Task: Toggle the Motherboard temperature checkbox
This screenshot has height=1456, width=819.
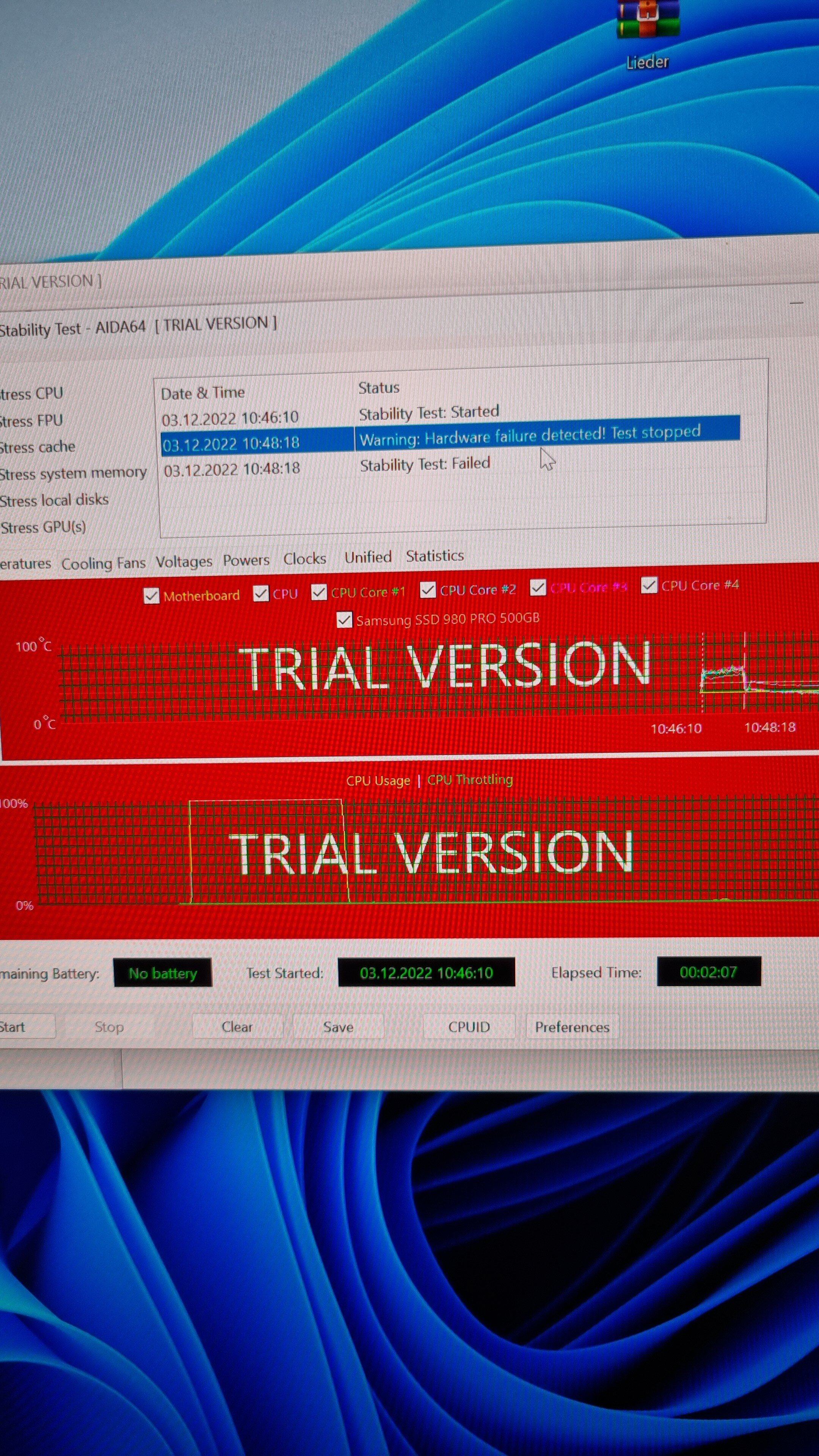Action: pos(151,596)
